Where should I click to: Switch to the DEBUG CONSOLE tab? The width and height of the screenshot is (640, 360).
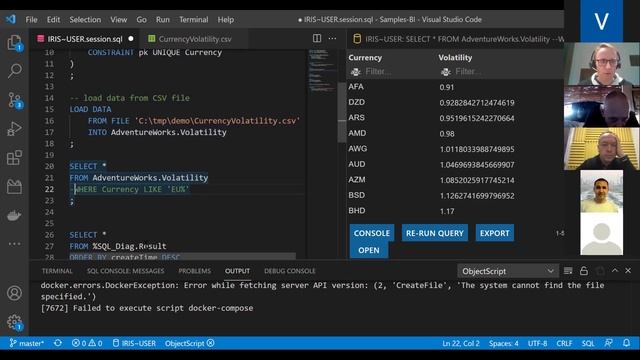click(x=289, y=271)
